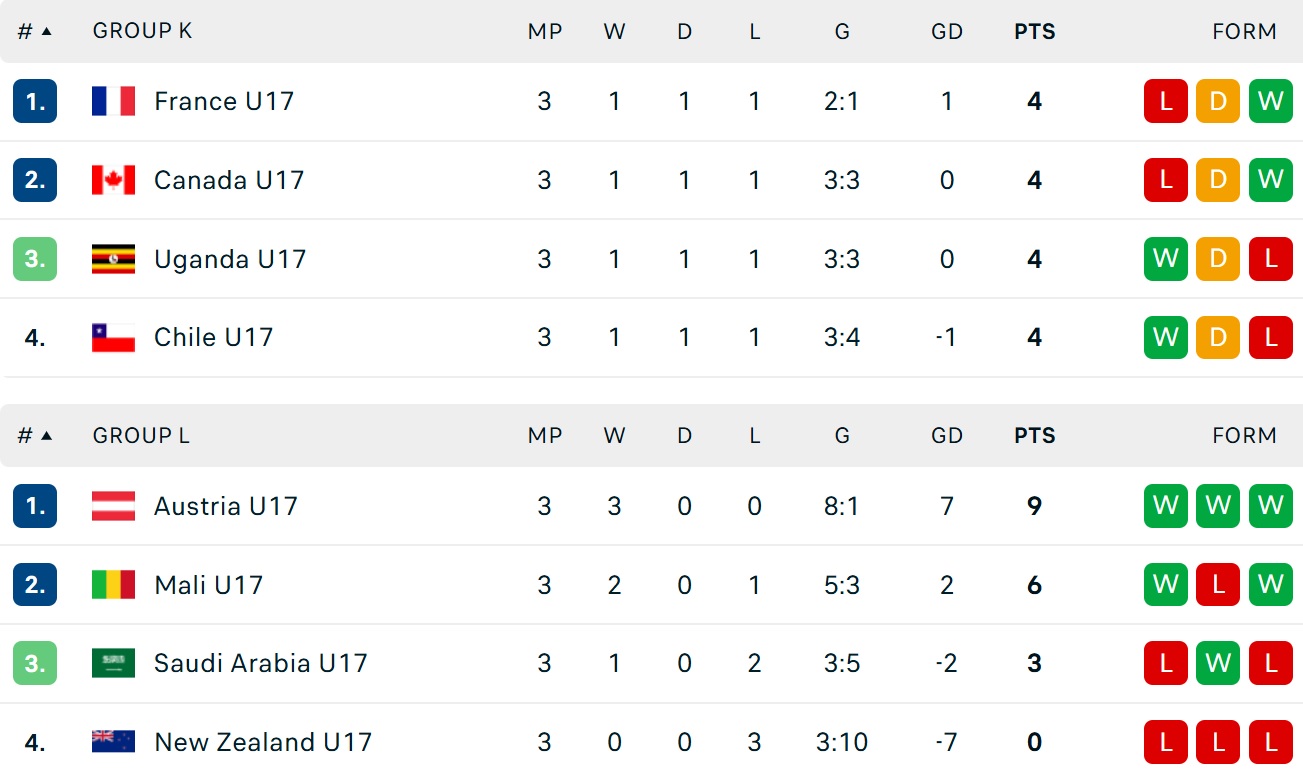Click the Mali flag icon
The height and width of the screenshot is (775, 1303).
(x=113, y=585)
